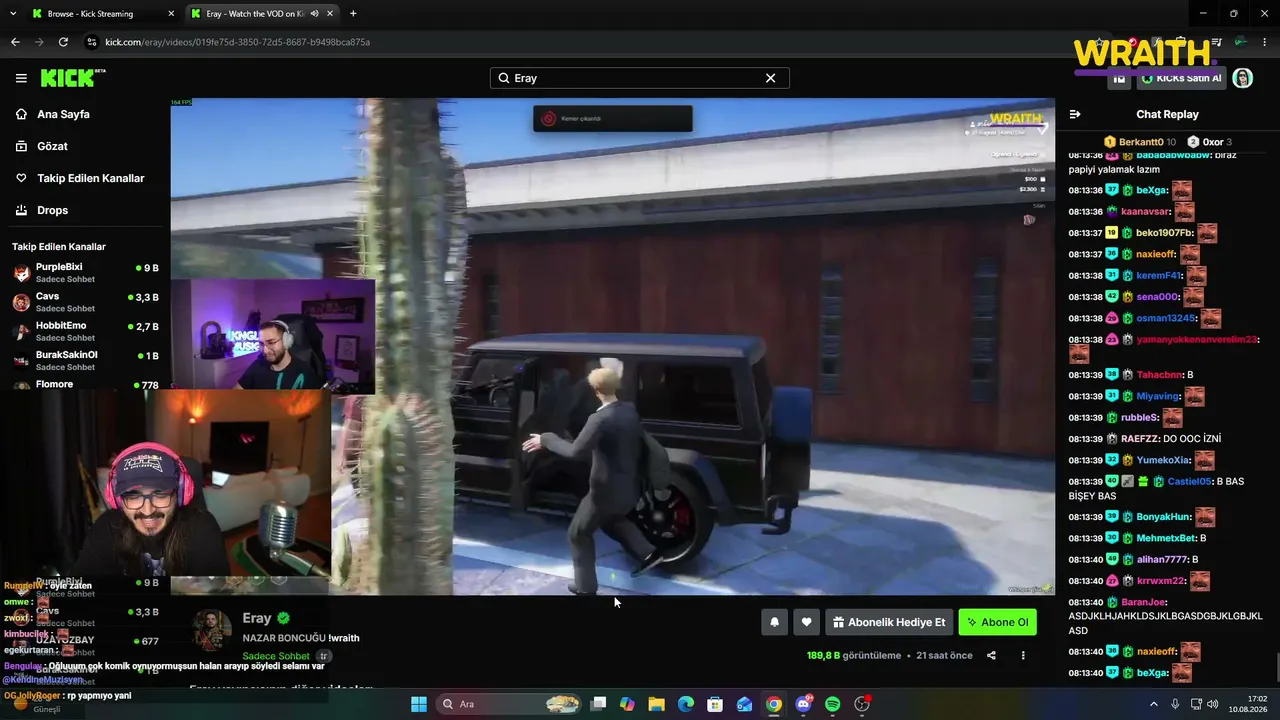The height and width of the screenshot is (720, 1280).
Task: Close the Browse - Kick Streaming tab
Action: pos(171,14)
